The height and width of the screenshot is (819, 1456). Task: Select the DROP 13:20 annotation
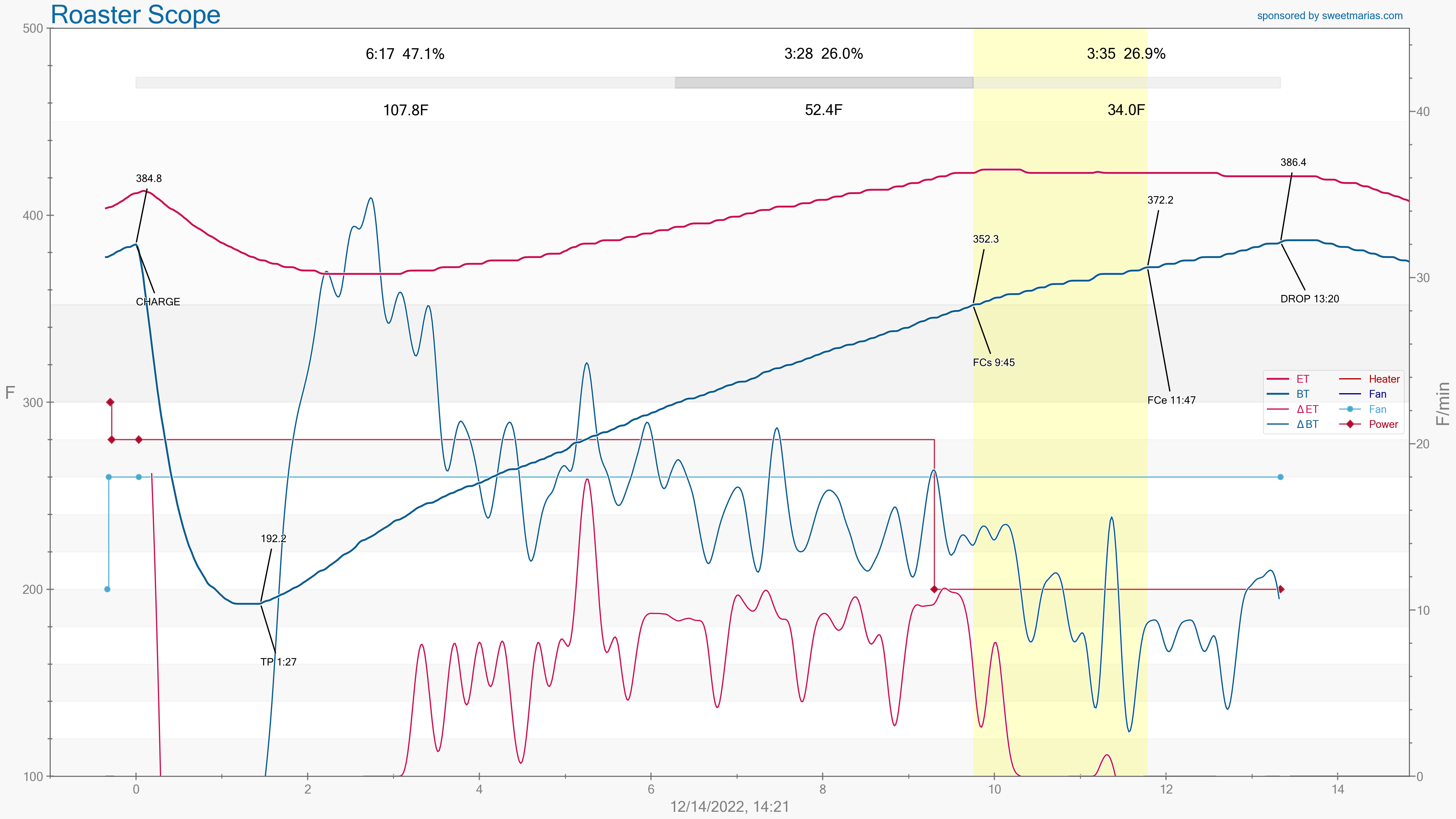tap(1309, 299)
